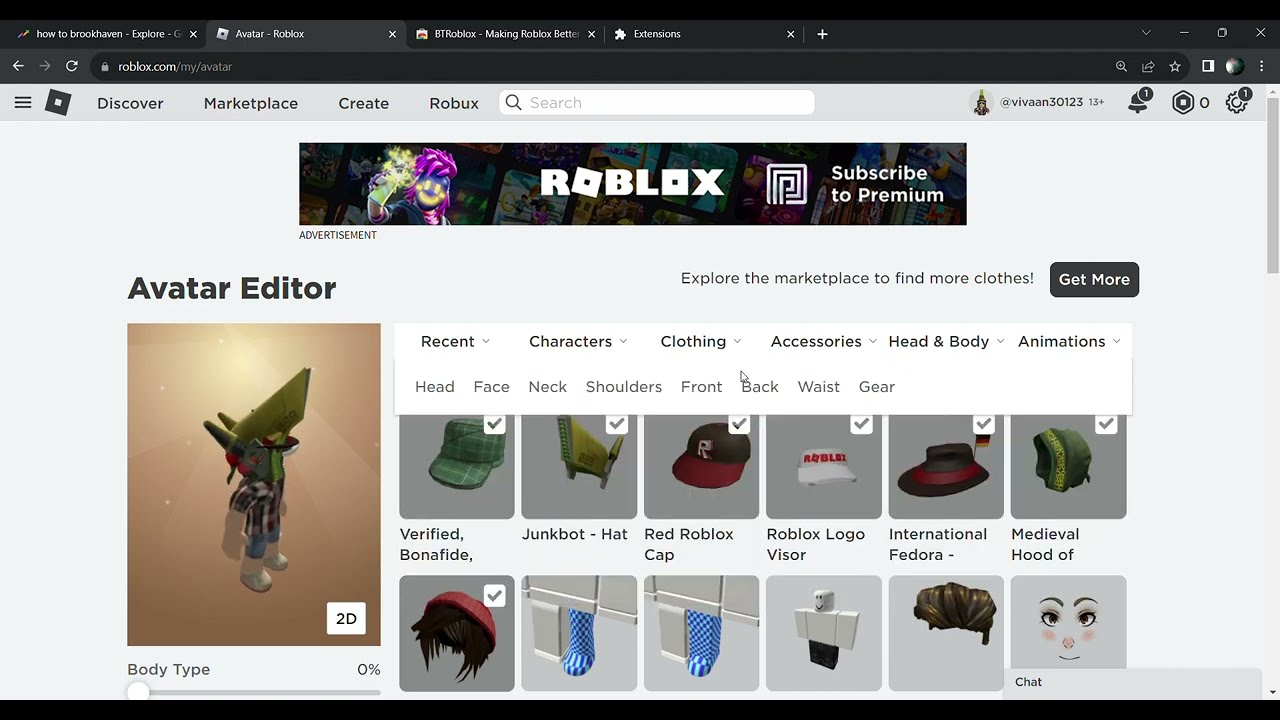View site information lock icon
The width and height of the screenshot is (1280, 720).
(x=104, y=66)
